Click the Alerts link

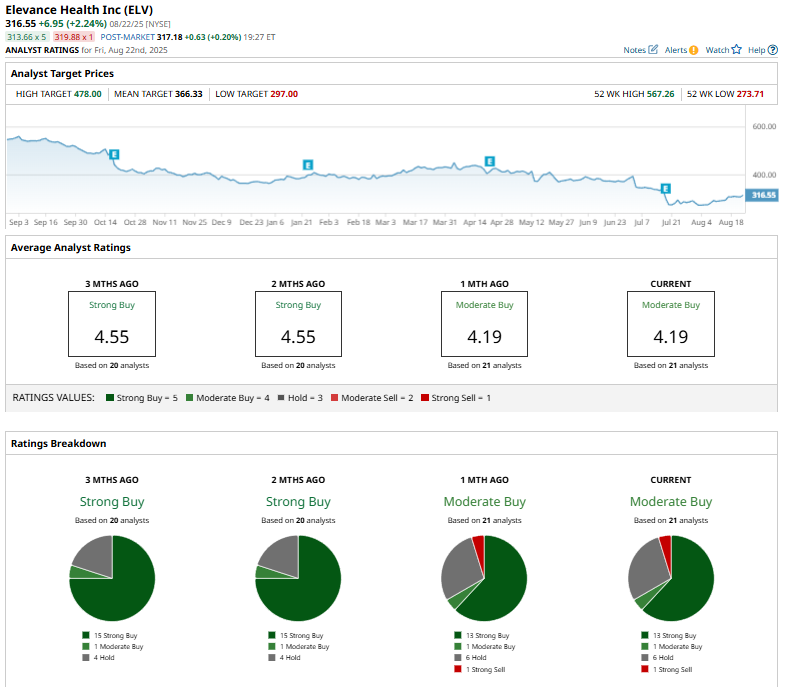[676, 50]
